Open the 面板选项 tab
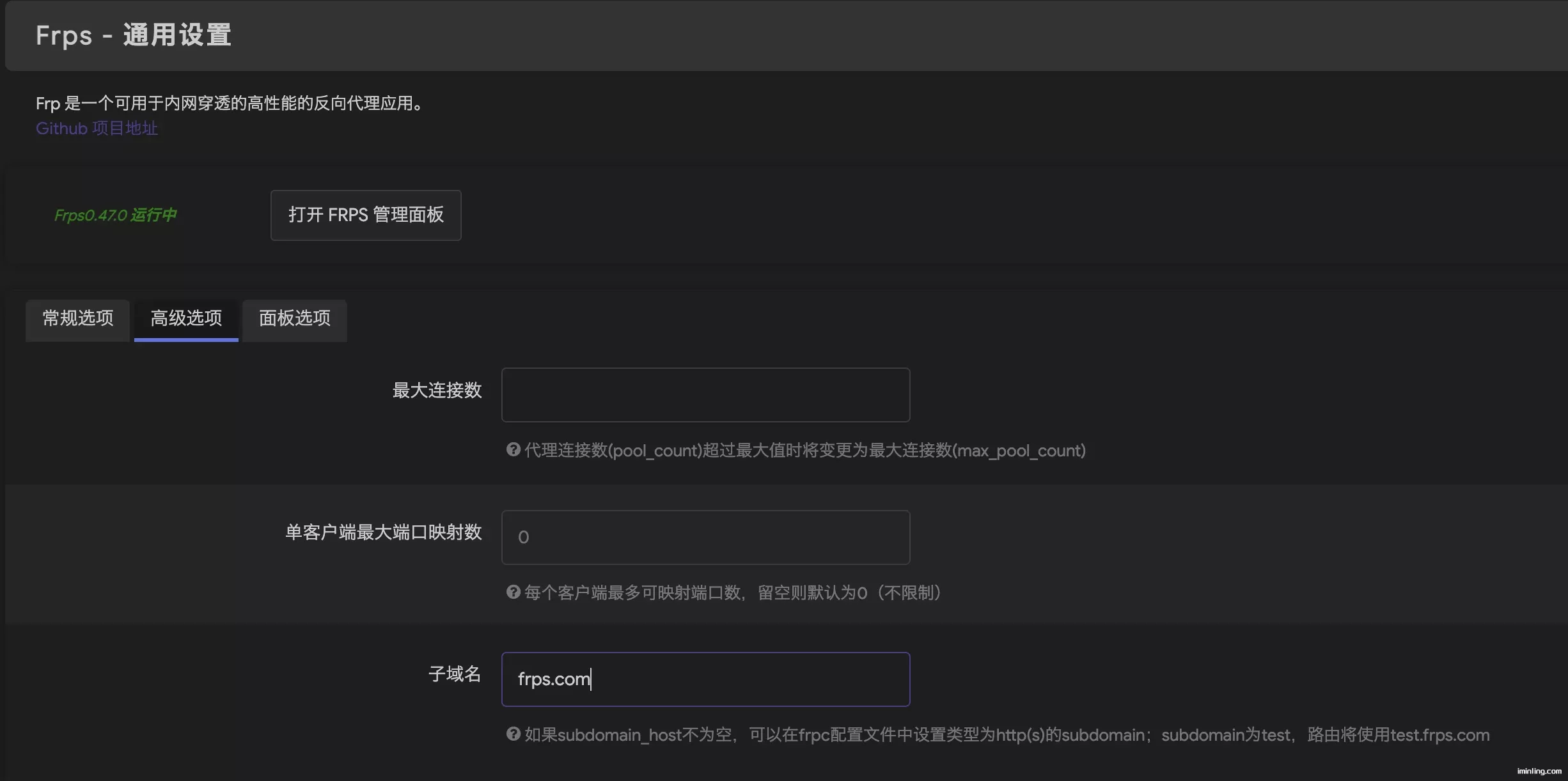The height and width of the screenshot is (781, 1568). [x=295, y=320]
